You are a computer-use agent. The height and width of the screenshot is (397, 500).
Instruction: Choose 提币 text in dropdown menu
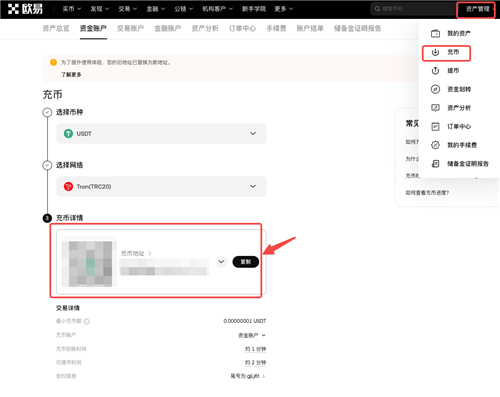coord(453,71)
